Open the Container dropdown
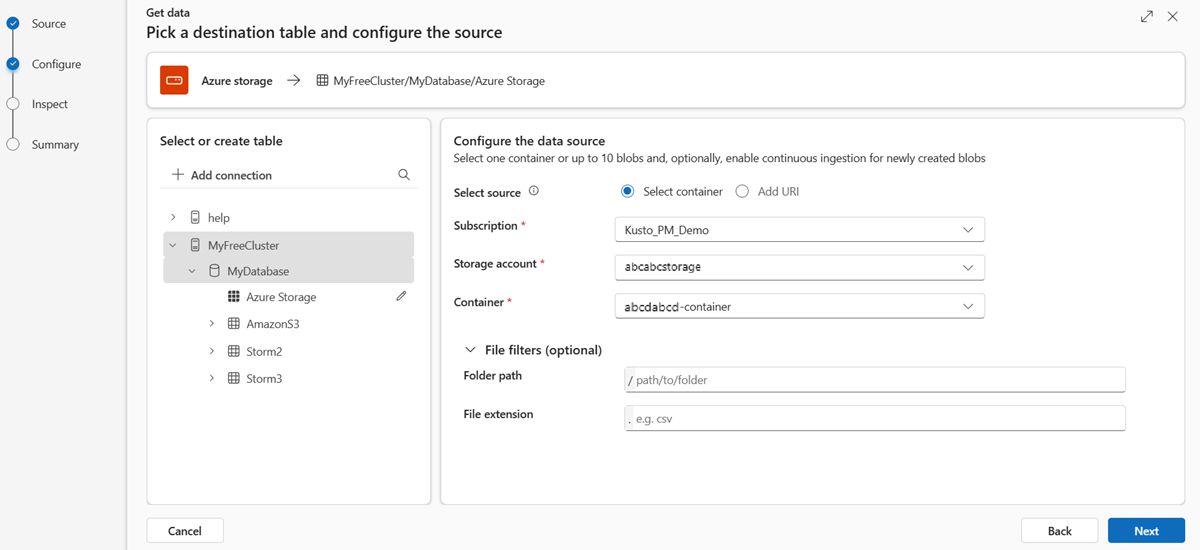1200x550 pixels. pos(800,306)
